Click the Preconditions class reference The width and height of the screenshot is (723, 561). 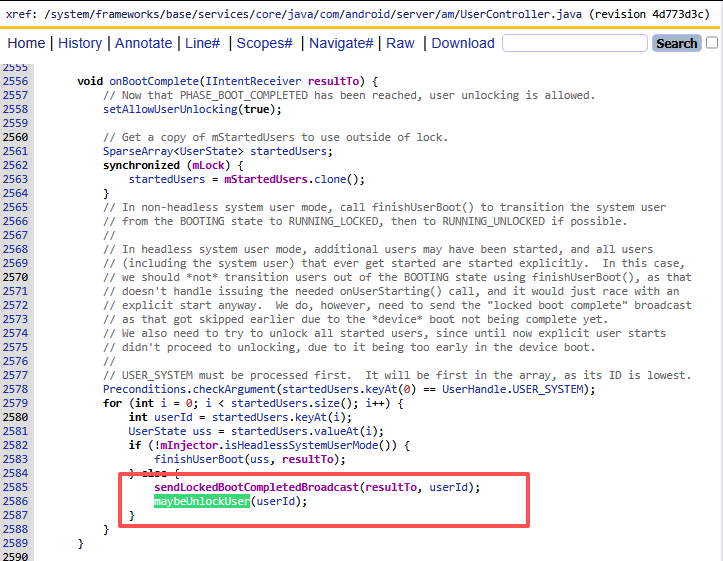point(144,390)
